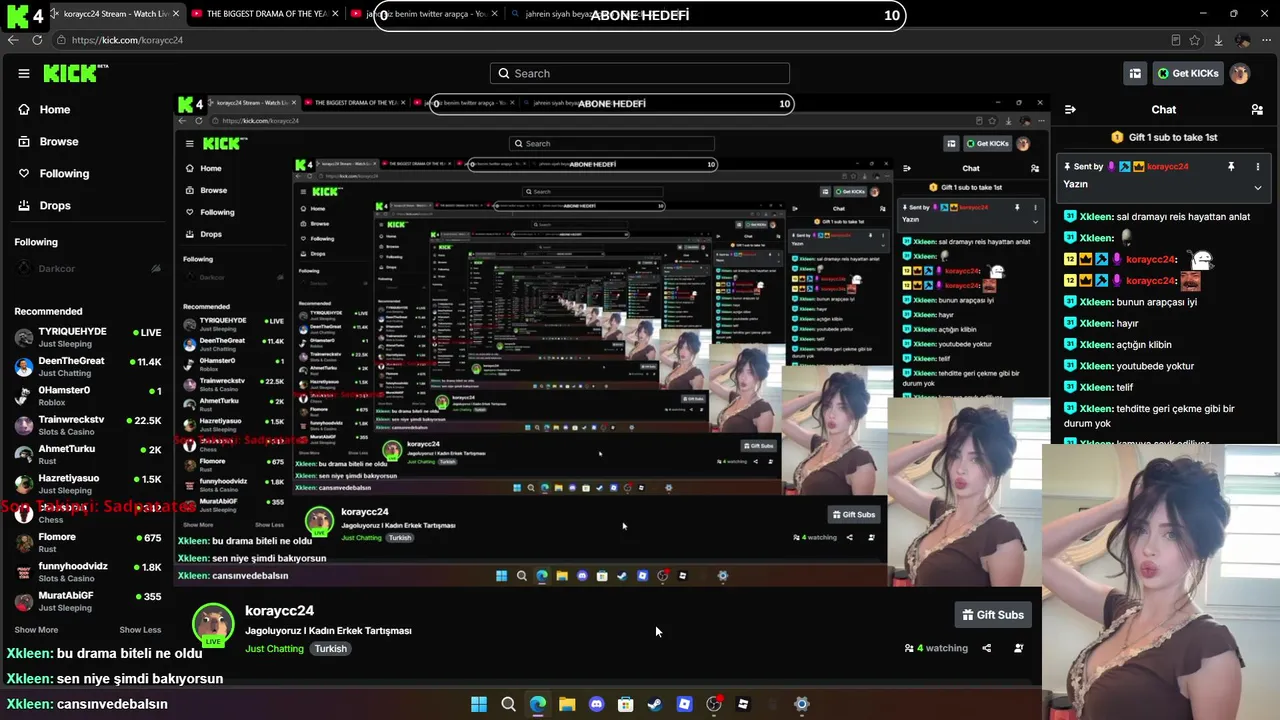Share the koraycc24 stream using the share icon

point(987,648)
